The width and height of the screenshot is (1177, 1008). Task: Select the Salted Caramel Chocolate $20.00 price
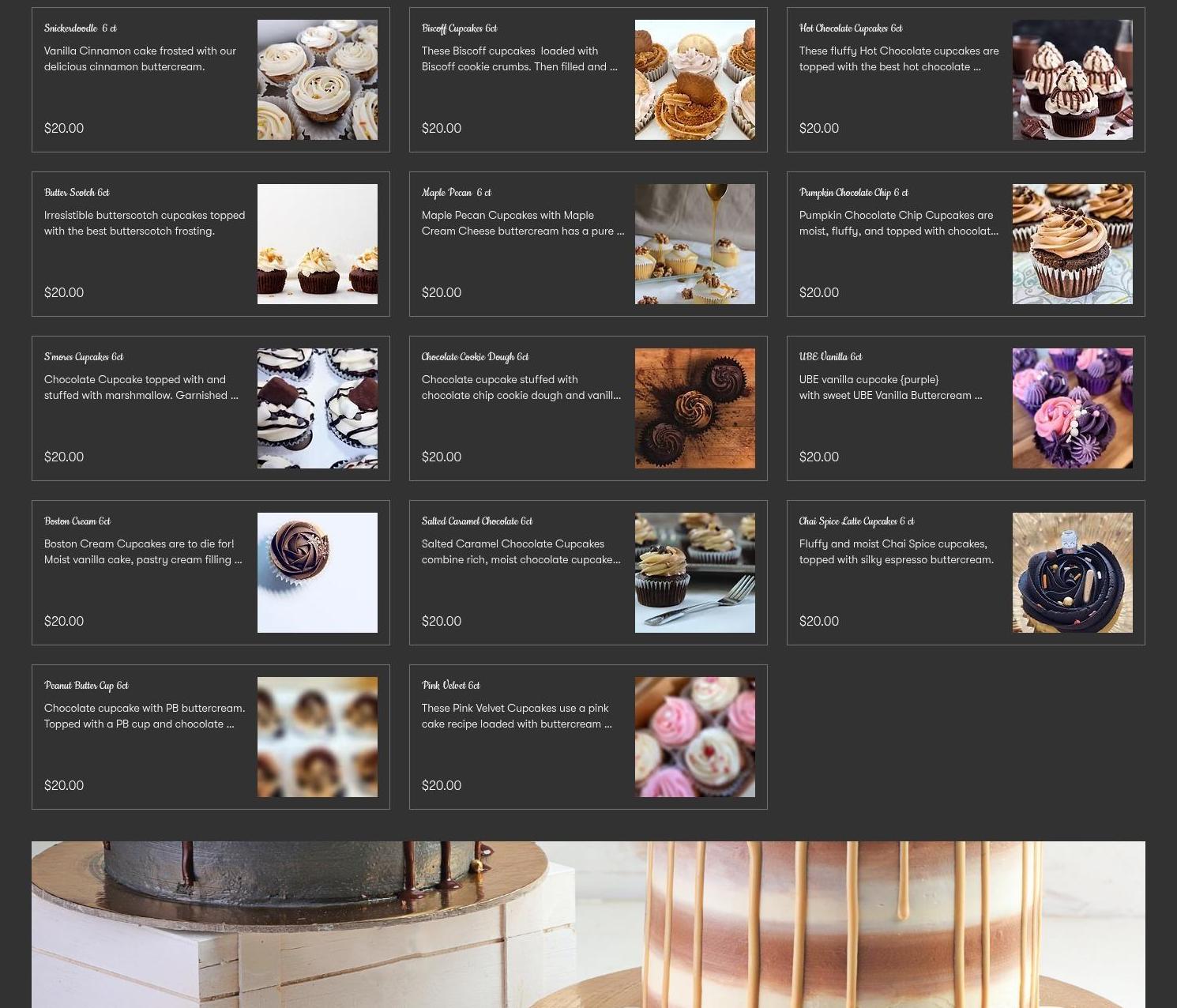coord(442,621)
